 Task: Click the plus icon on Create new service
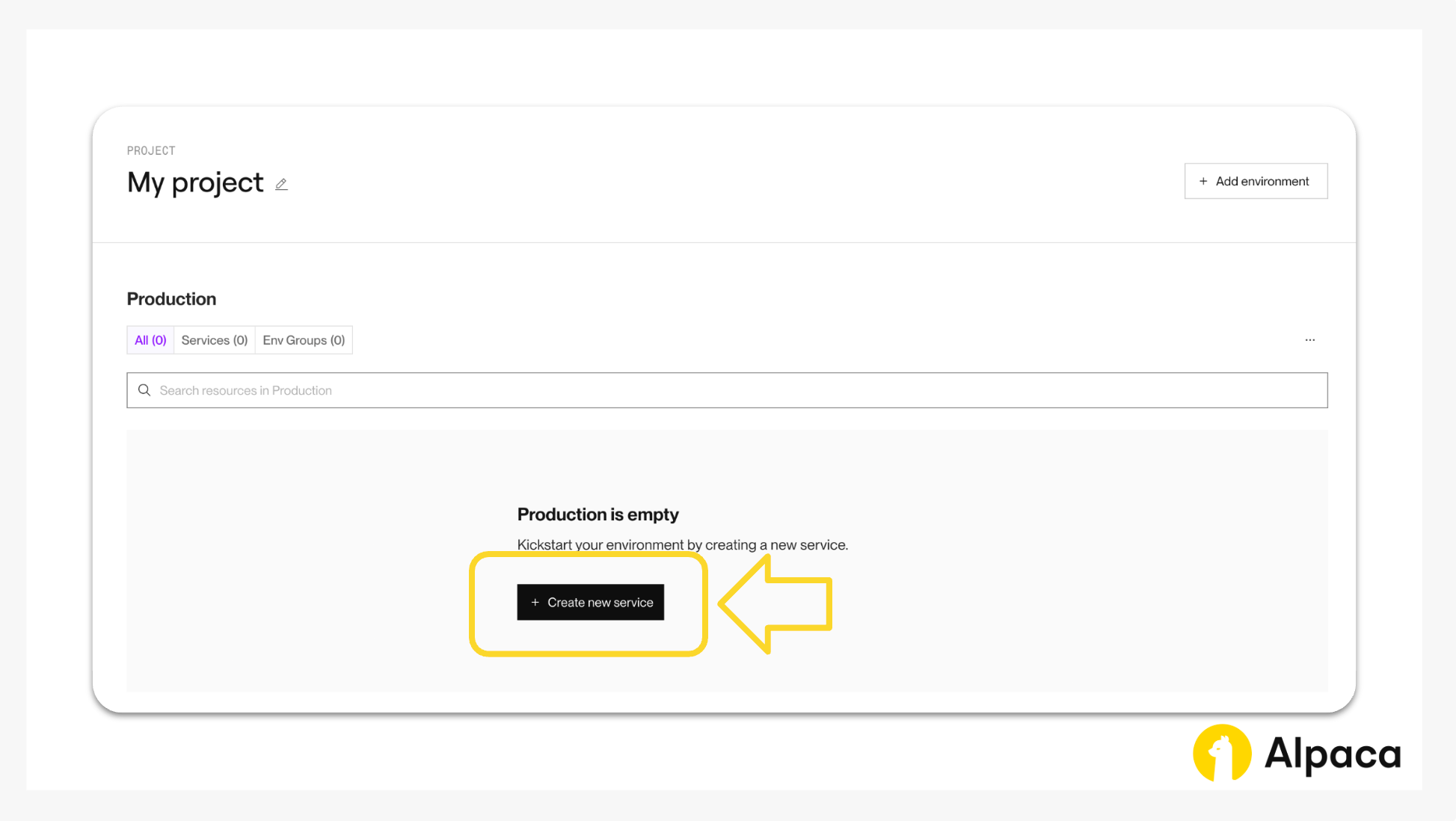[x=535, y=603]
